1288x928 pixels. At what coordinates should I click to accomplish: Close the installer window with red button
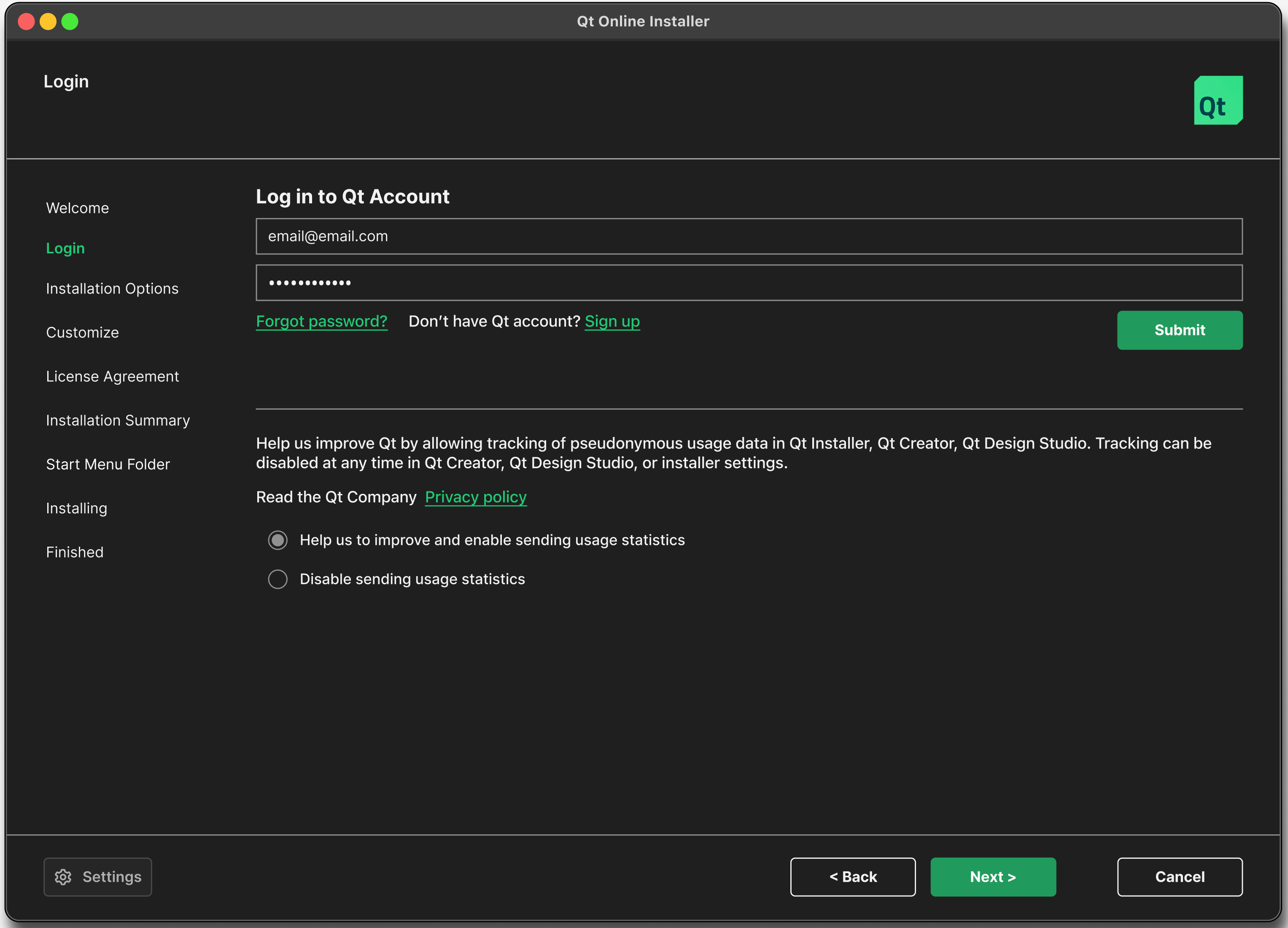pos(26,22)
